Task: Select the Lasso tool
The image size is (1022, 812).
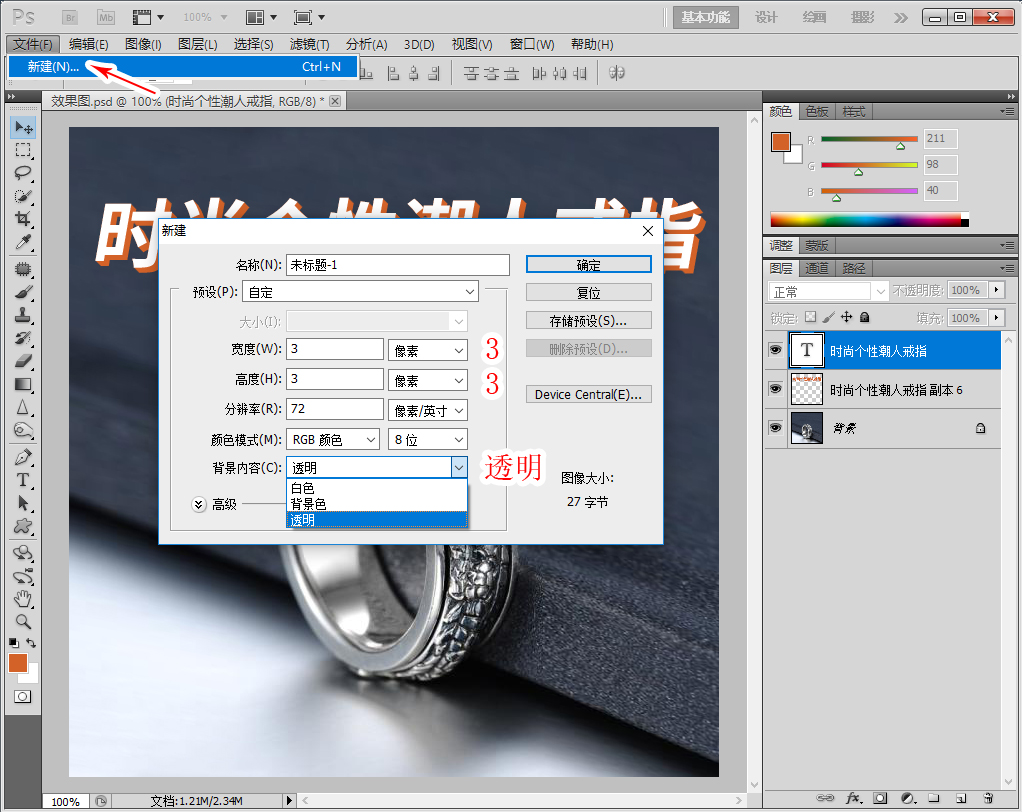Action: tap(23, 173)
